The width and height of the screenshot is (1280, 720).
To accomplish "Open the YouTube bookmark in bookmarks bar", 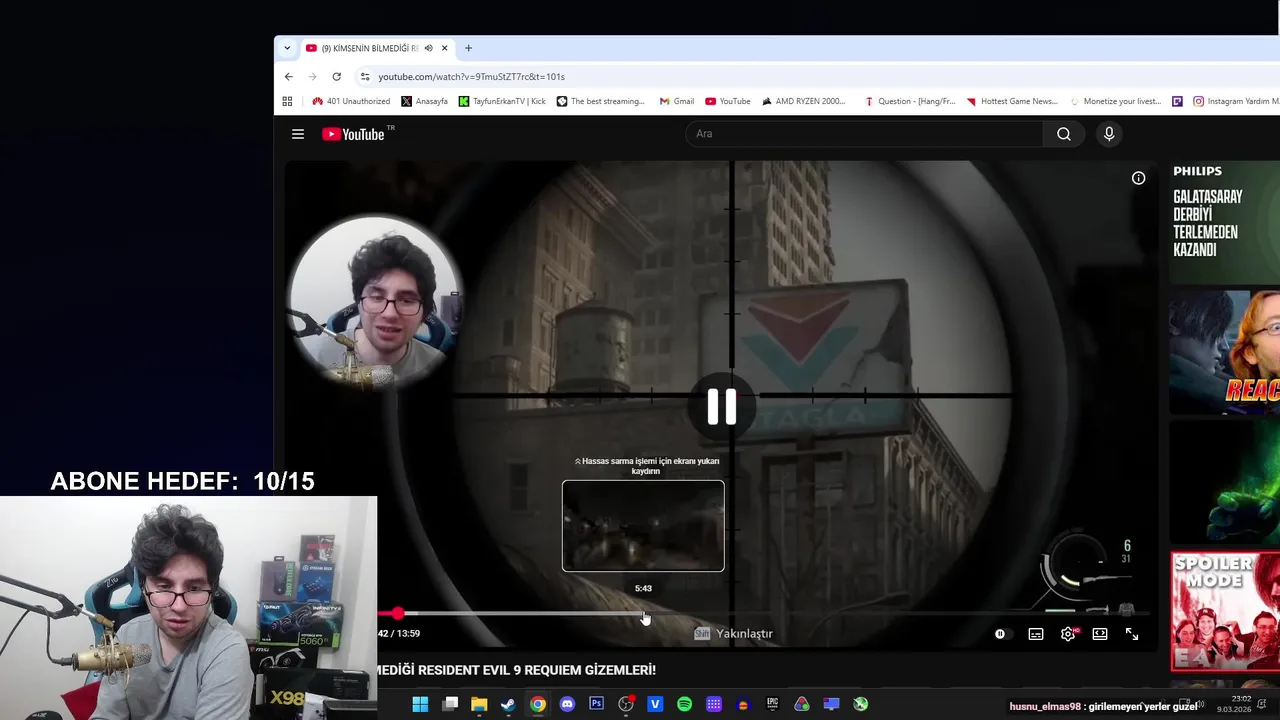I will click(x=727, y=101).
